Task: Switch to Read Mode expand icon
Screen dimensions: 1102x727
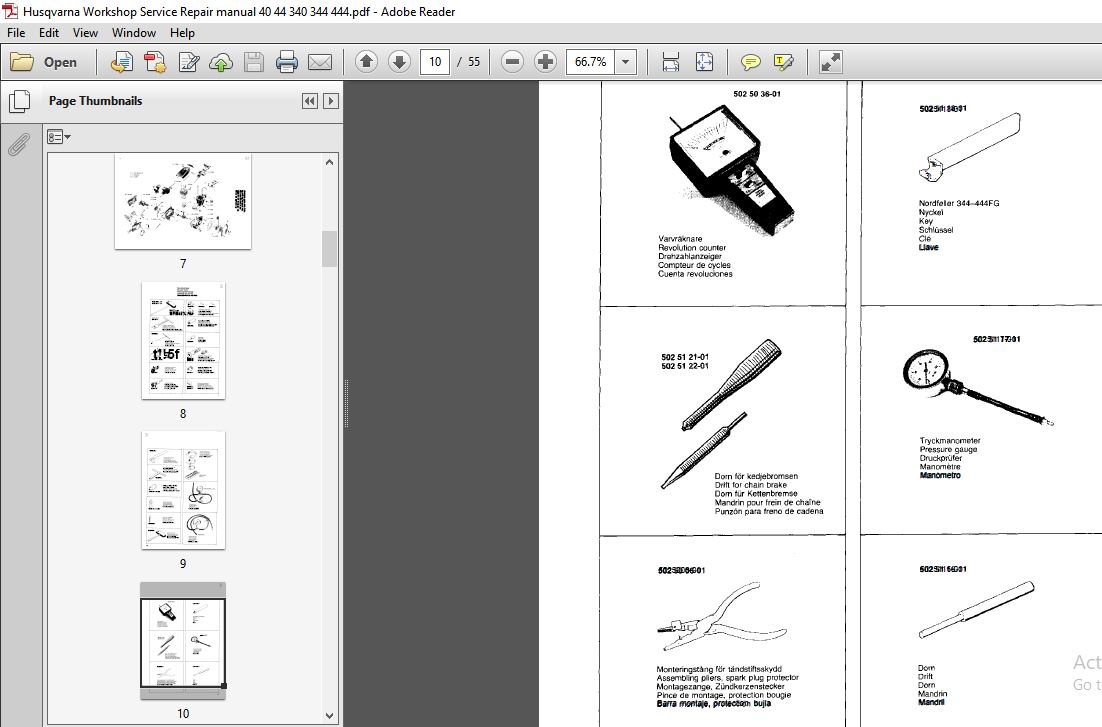Action: (x=831, y=62)
